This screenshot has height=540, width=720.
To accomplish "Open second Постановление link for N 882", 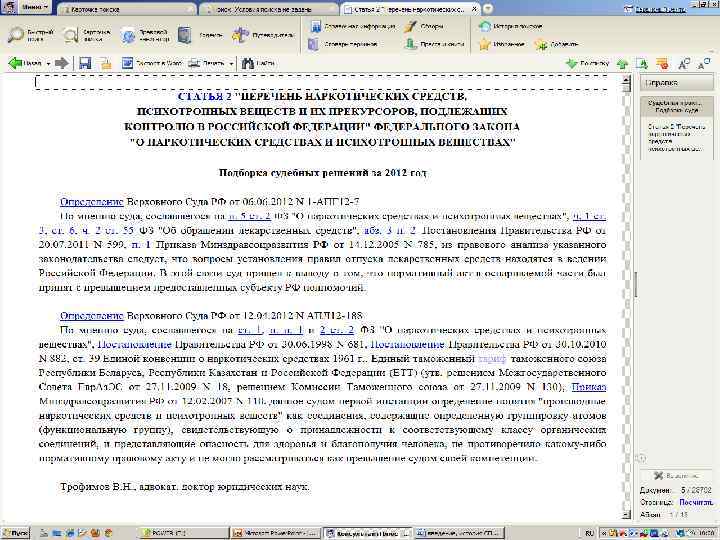I will tap(407, 344).
